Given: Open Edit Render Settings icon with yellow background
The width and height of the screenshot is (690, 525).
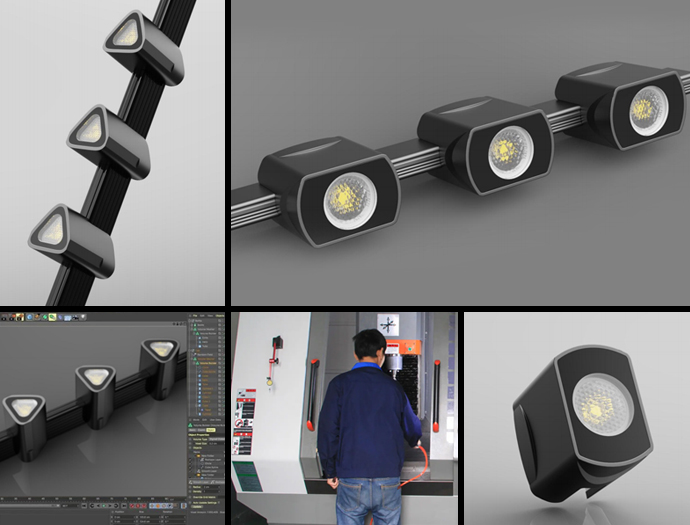Looking at the screenshot, I should click(x=20, y=317).
